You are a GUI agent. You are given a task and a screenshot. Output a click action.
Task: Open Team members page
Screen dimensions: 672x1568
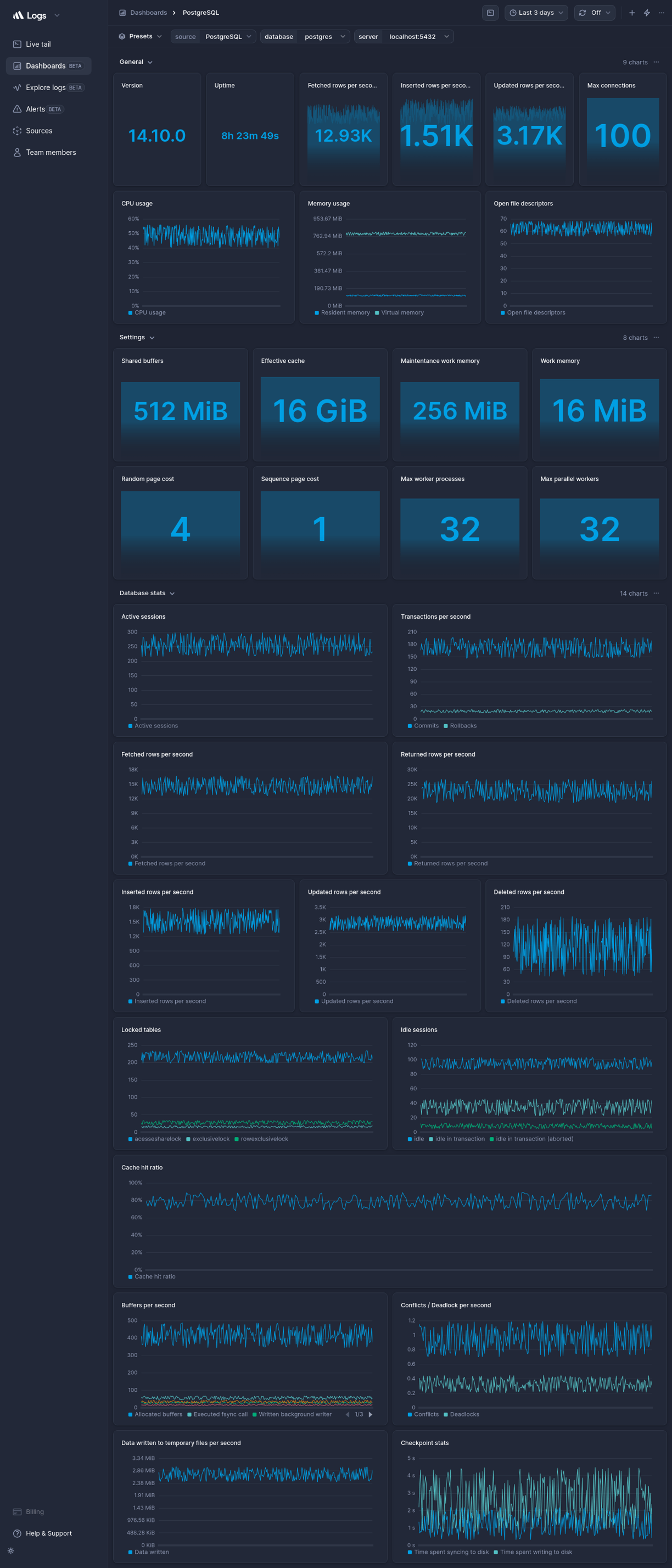tap(51, 153)
